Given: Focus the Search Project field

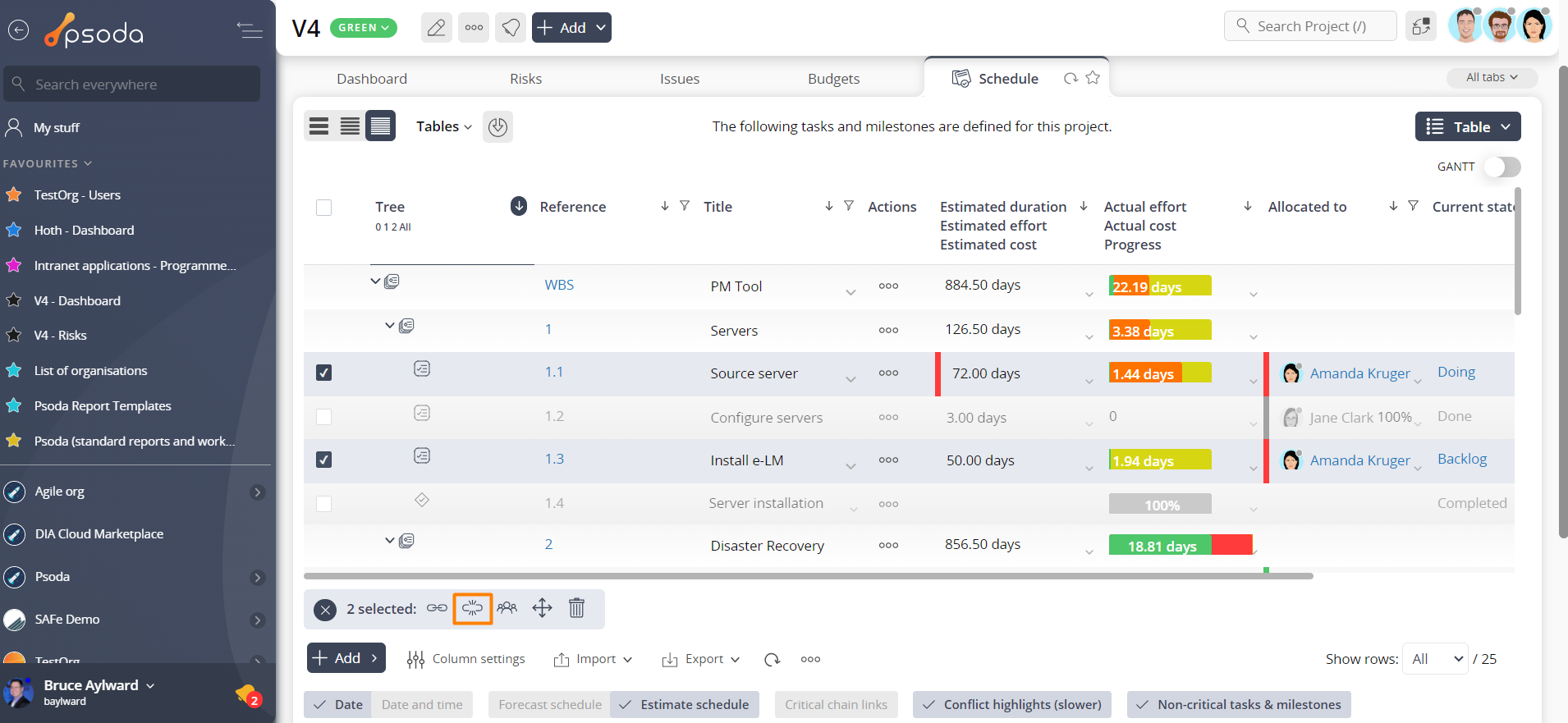Looking at the screenshot, I should 1310,26.
